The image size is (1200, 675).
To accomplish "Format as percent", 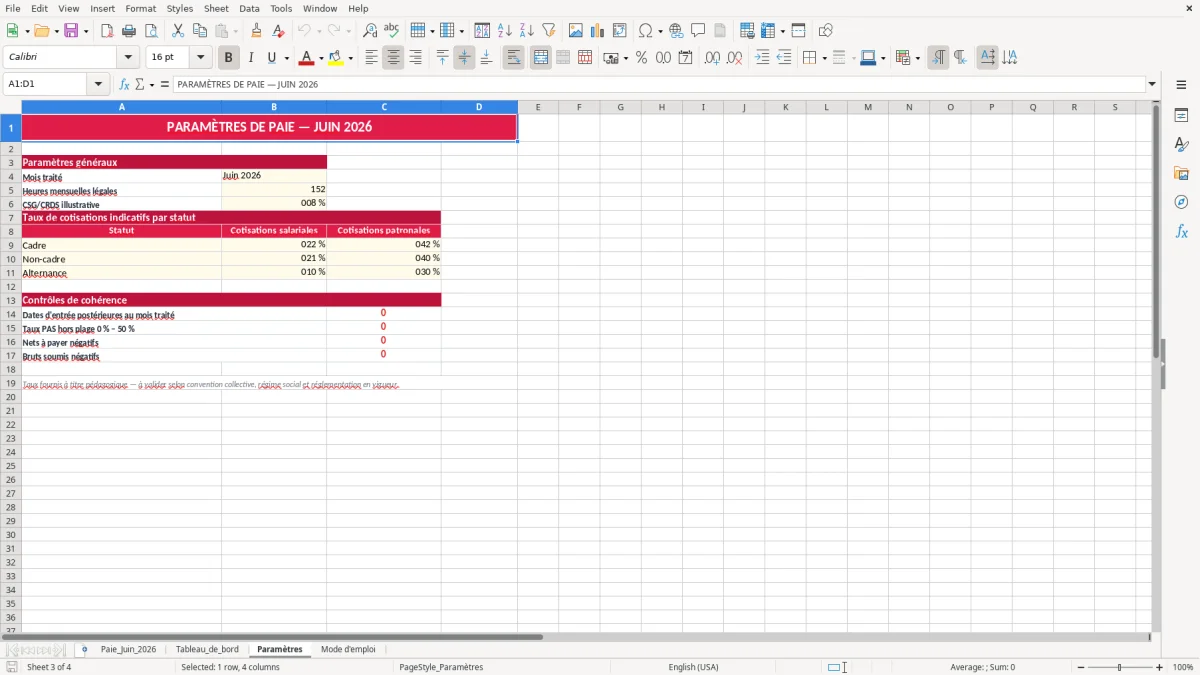I will coord(641,58).
